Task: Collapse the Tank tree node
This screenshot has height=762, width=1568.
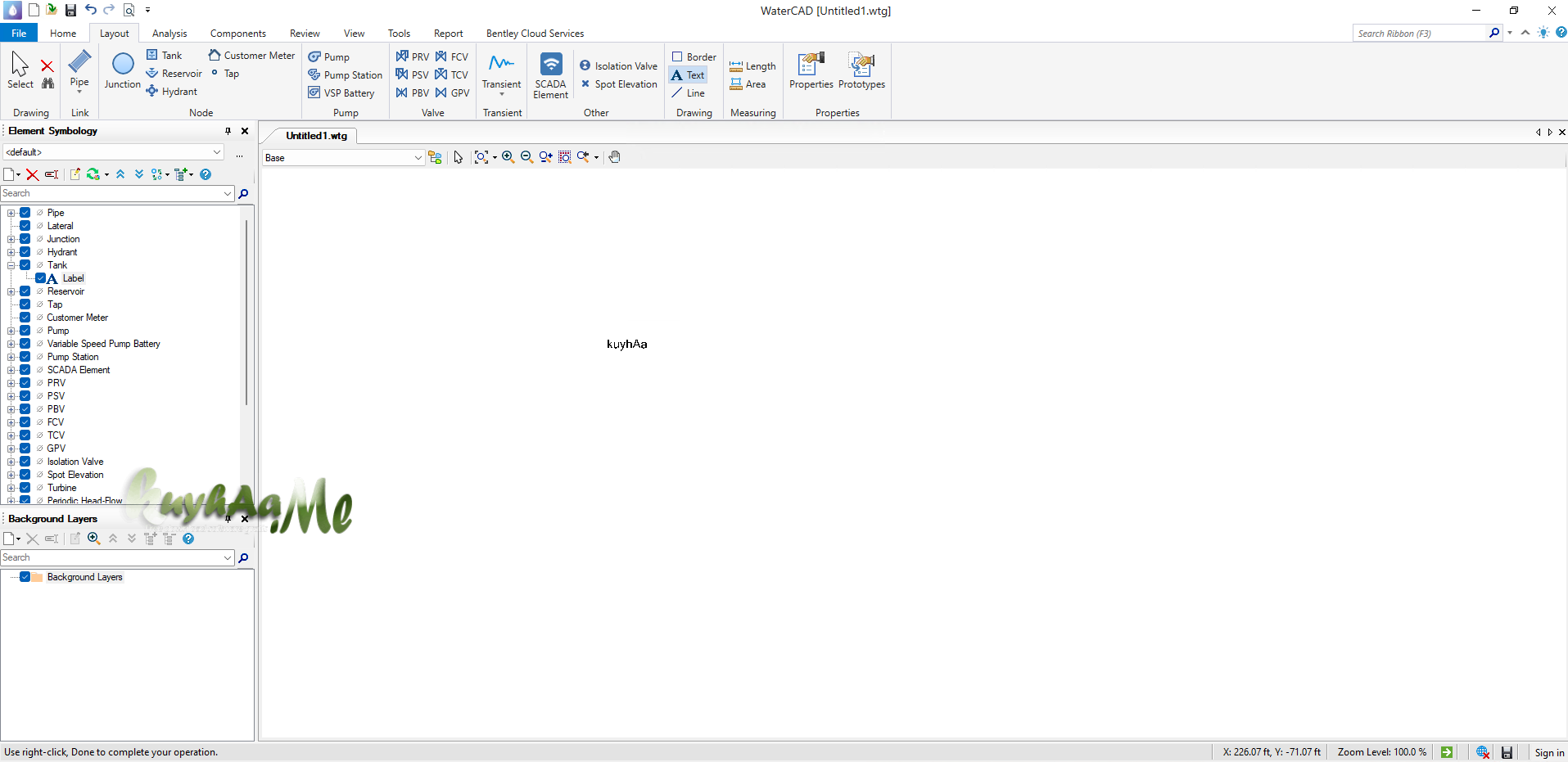Action: 11,265
